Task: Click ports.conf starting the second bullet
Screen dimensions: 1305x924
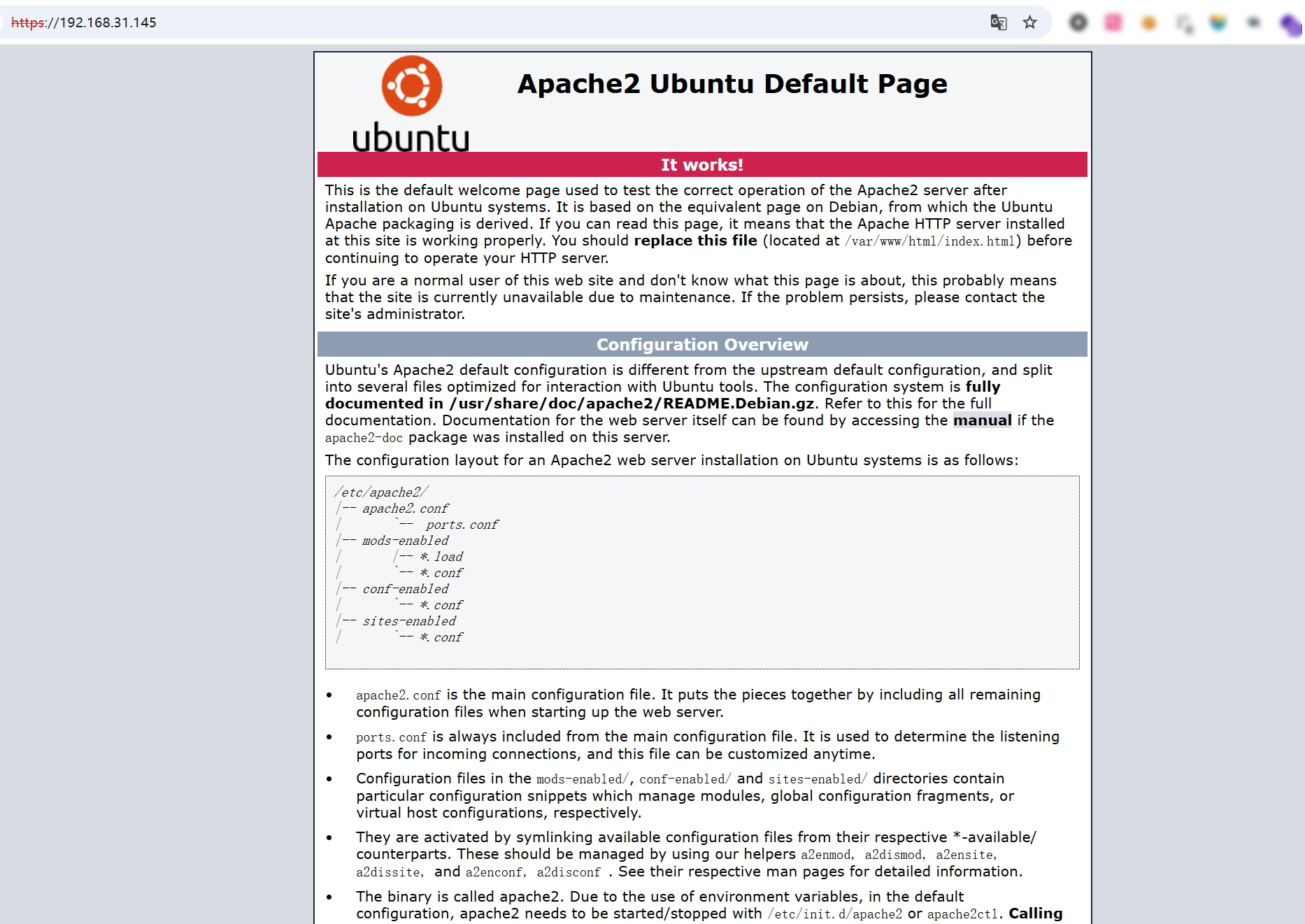Action: point(391,737)
